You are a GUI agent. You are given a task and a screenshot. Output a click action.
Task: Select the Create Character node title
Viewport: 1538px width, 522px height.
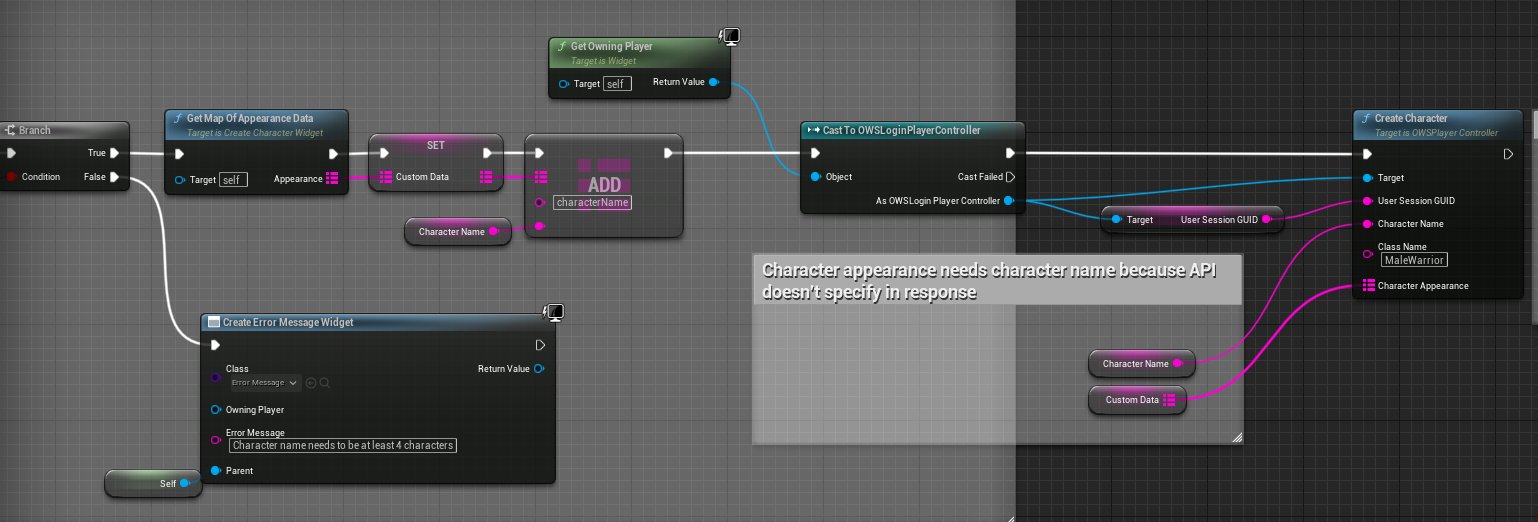(1411, 118)
